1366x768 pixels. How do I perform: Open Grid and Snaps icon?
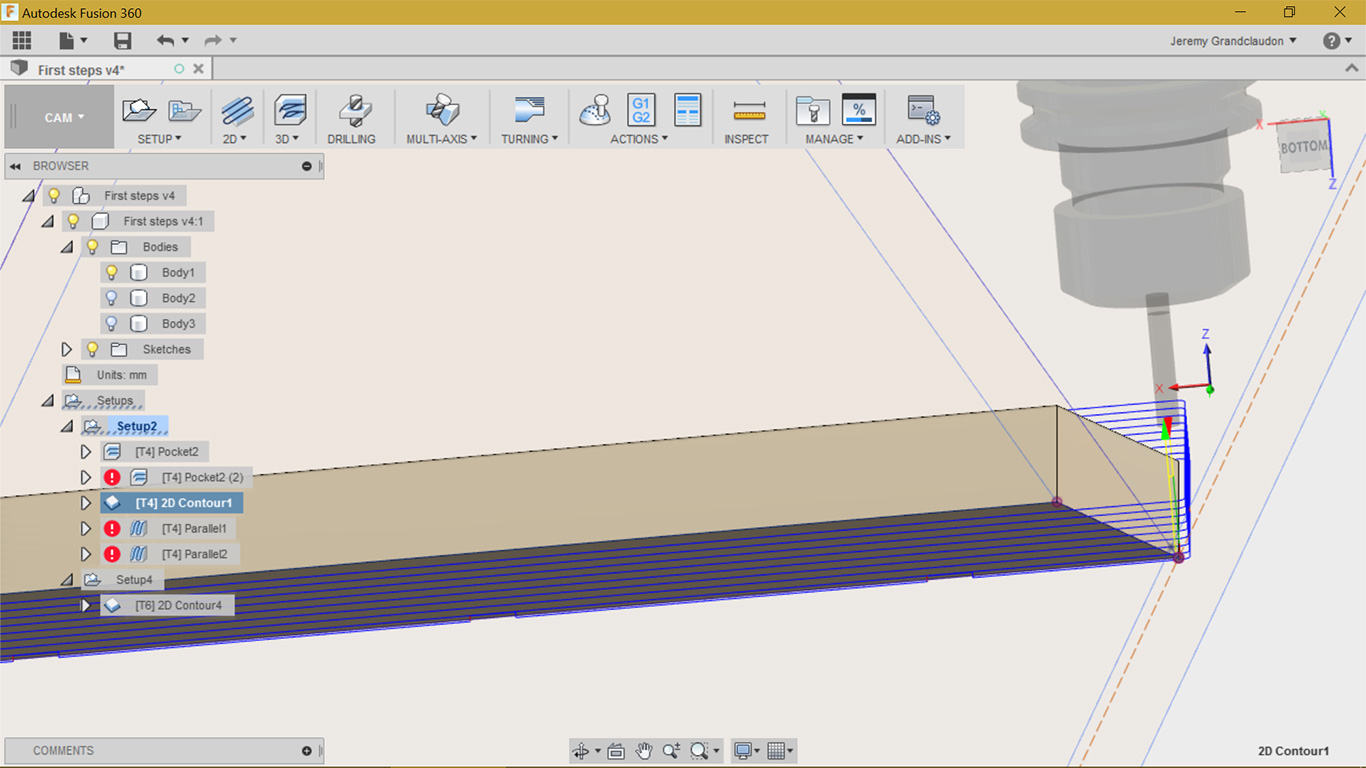777,751
